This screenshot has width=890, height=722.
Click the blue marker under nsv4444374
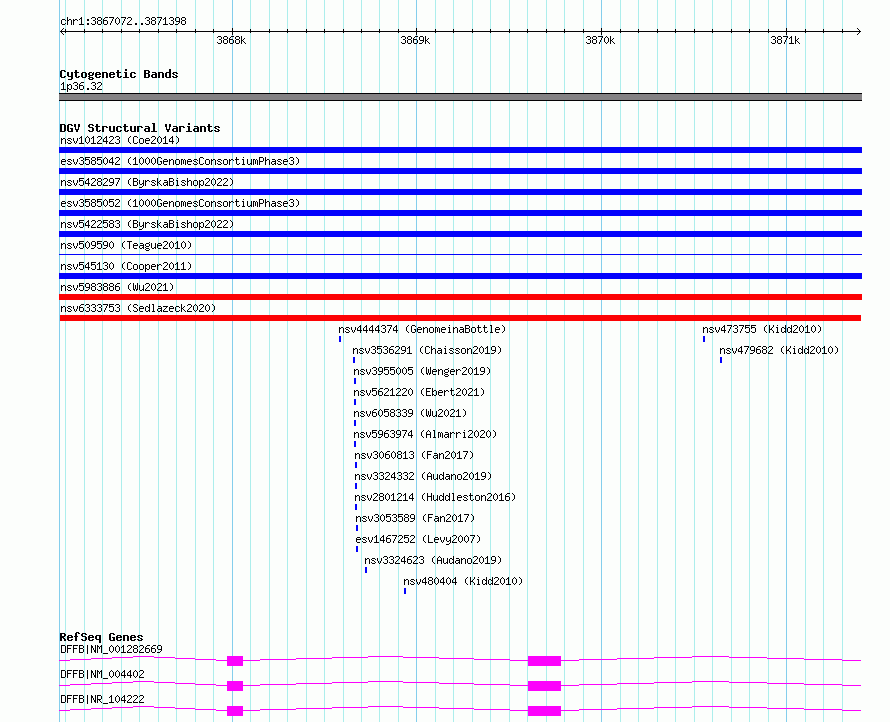[x=340, y=339]
